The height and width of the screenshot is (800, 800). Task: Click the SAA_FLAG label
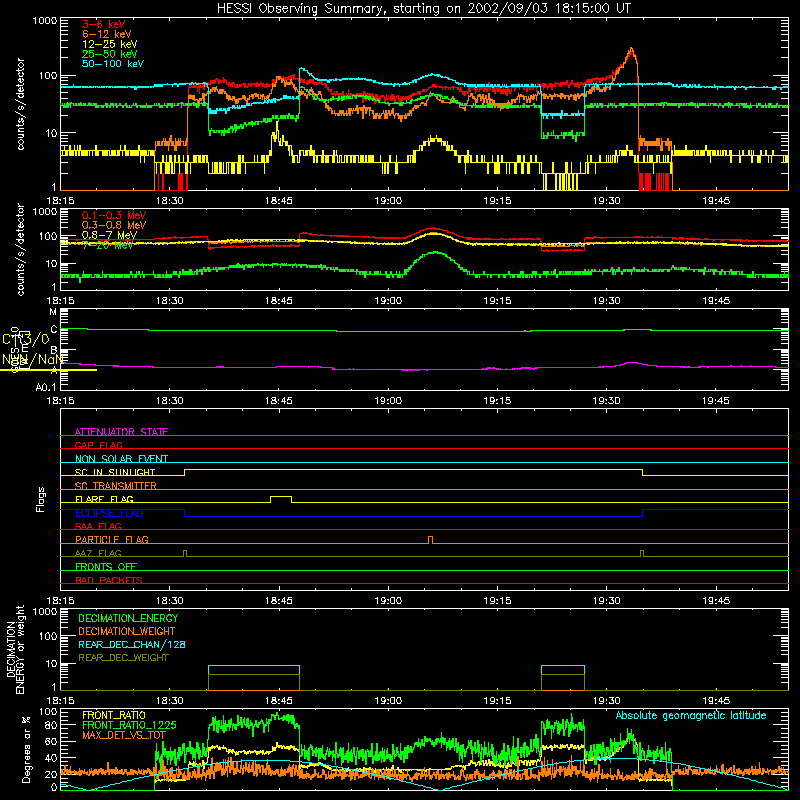click(x=98, y=526)
